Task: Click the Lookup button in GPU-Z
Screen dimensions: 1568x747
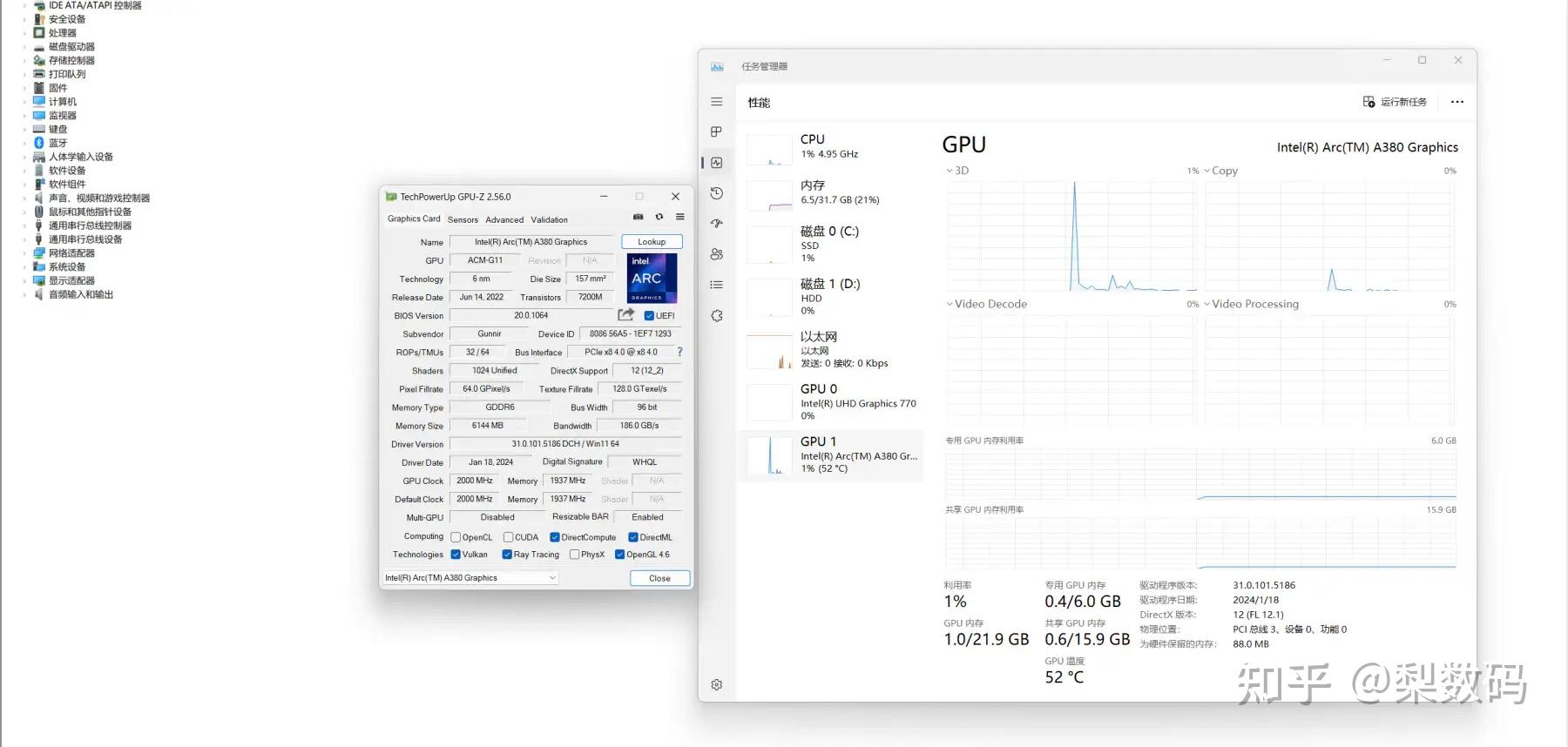Action: pyautogui.click(x=652, y=242)
